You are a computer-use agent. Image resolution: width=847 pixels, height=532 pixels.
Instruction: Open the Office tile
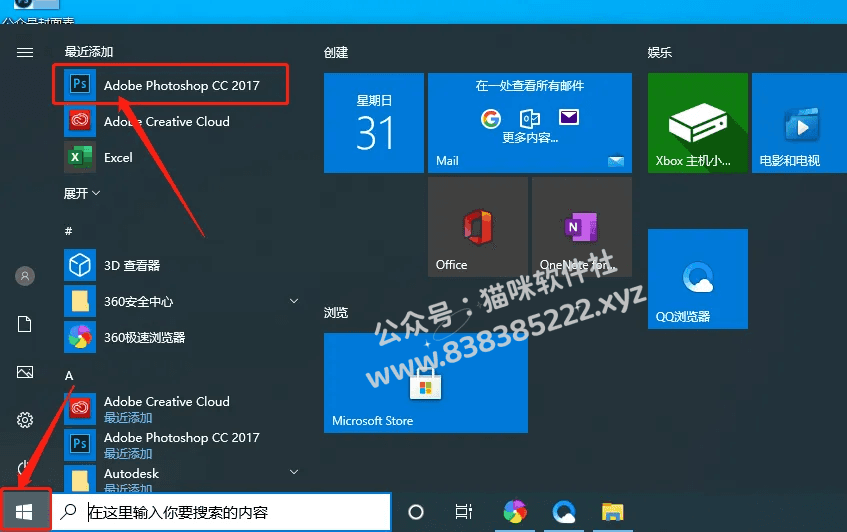point(478,227)
